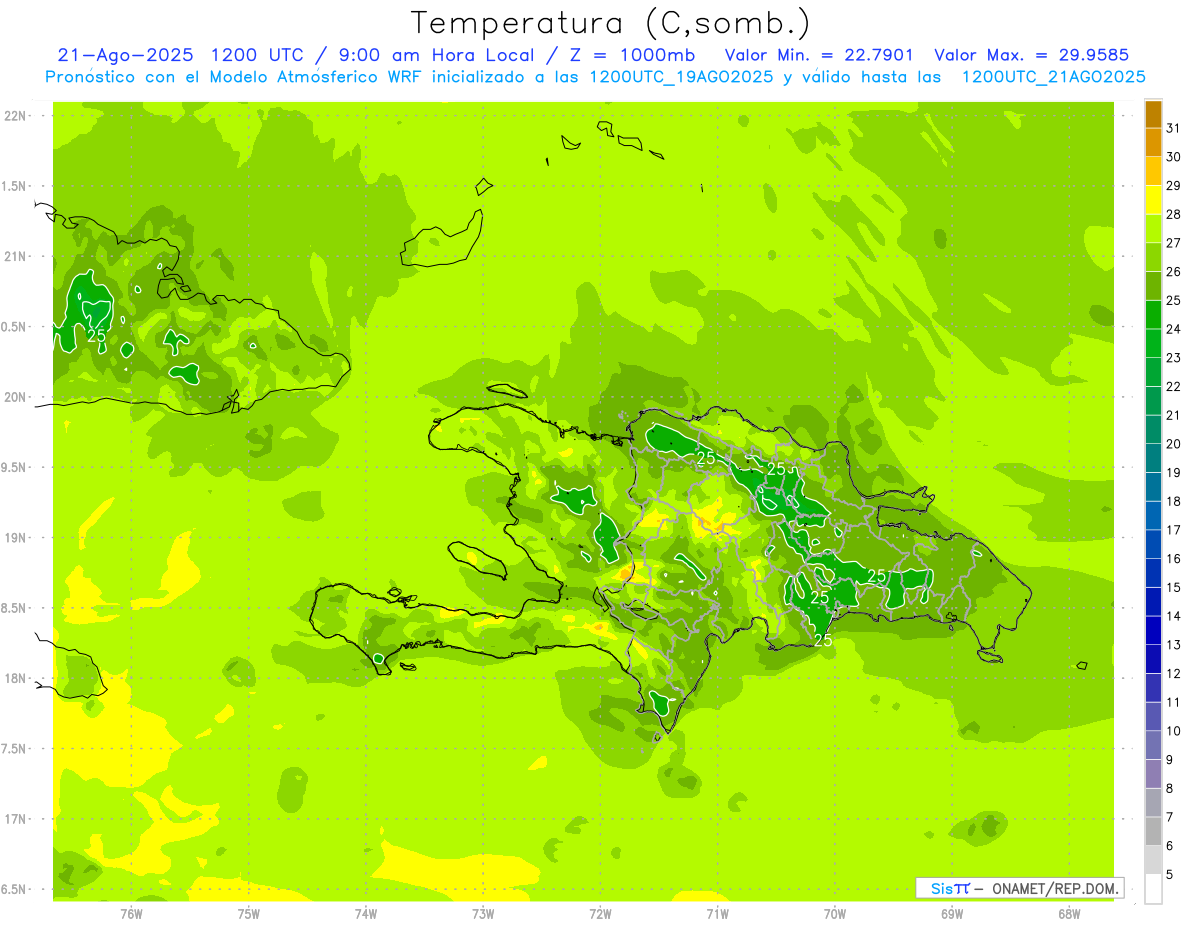Click legend value '28' on the color bar
The image size is (1200, 927).
click(x=1174, y=214)
